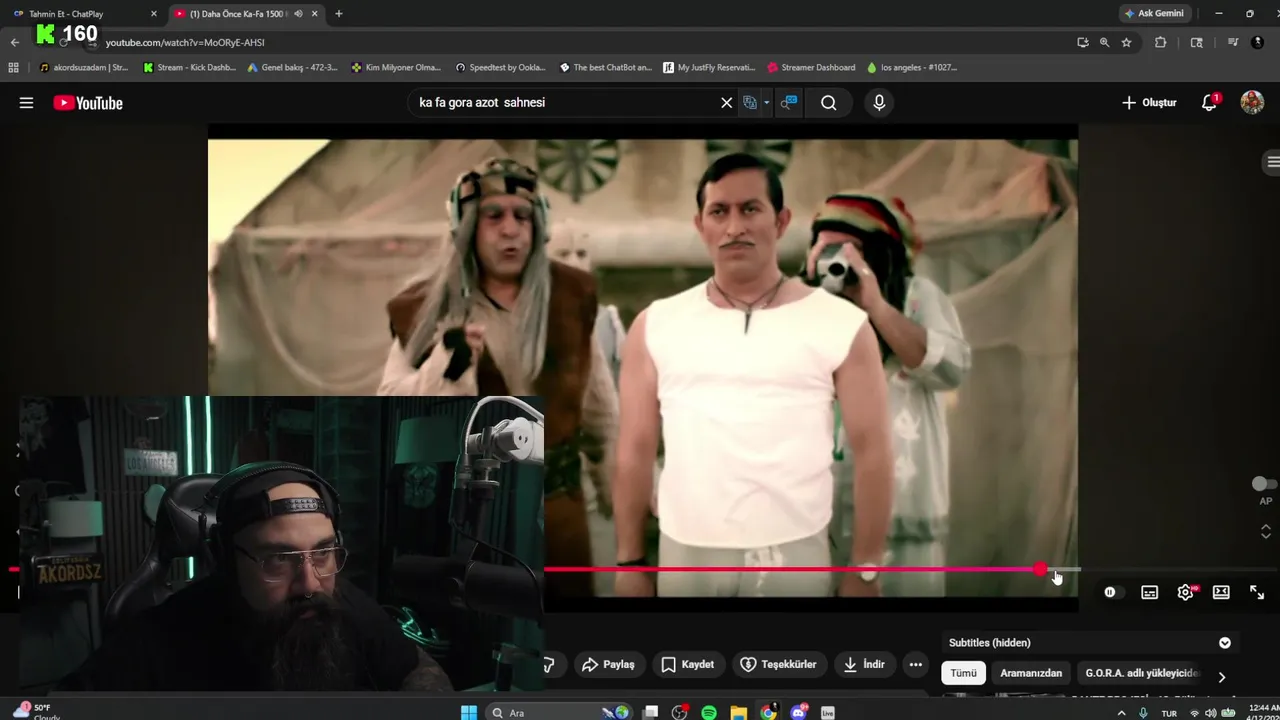Open the side panel list icon by video

[1272, 162]
